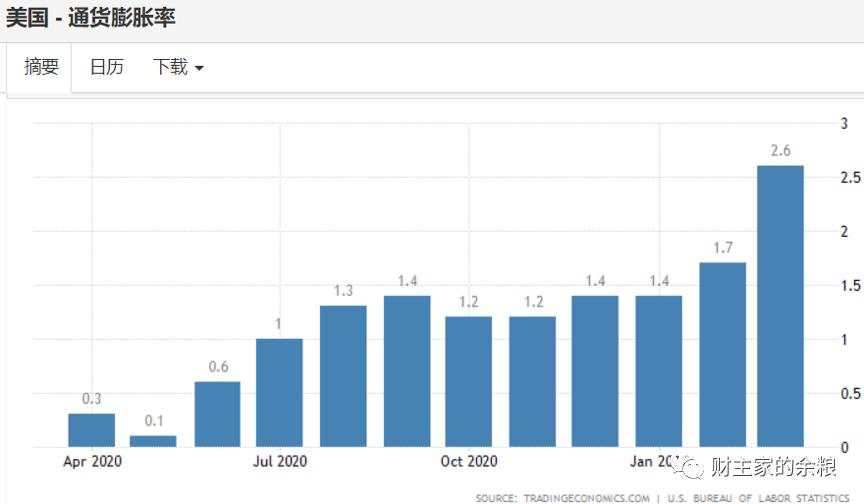The height and width of the screenshot is (504, 864).
Task: Click the 0.1 value label
Action: [154, 421]
